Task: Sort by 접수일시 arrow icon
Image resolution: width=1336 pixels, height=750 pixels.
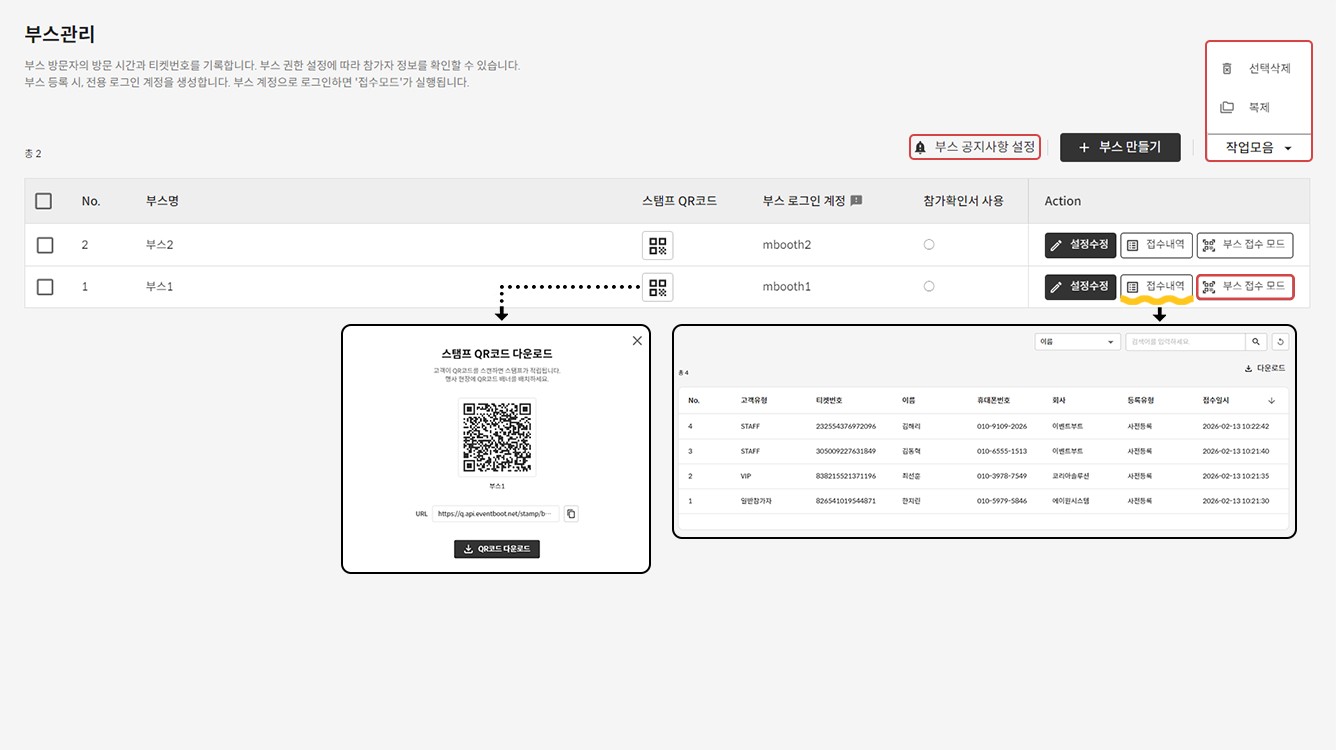Action: (1271, 400)
